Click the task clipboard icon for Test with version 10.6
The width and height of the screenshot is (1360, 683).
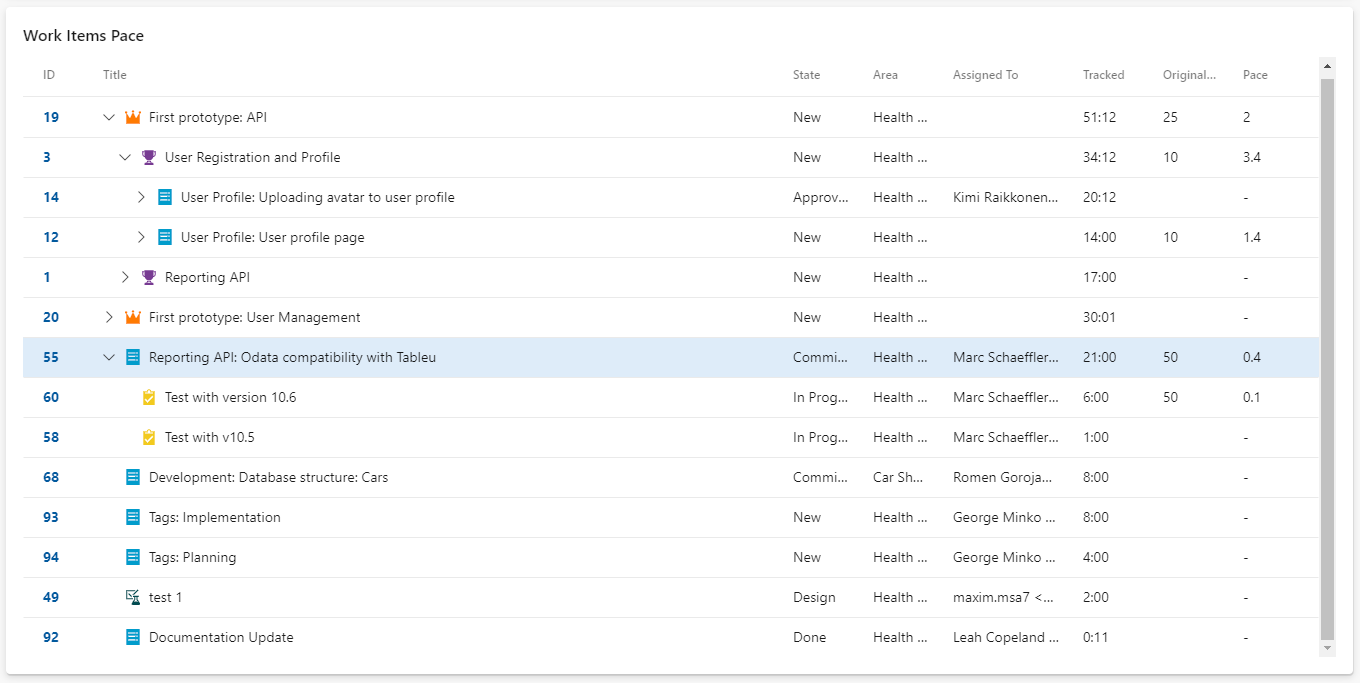click(149, 397)
